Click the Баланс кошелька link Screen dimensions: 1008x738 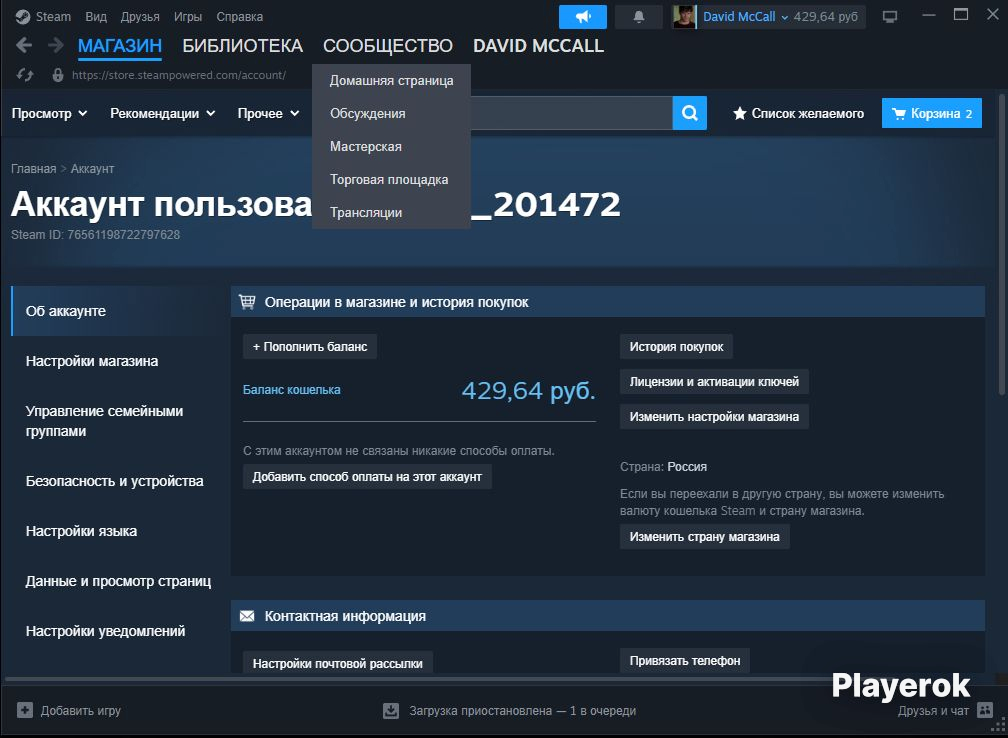click(292, 390)
